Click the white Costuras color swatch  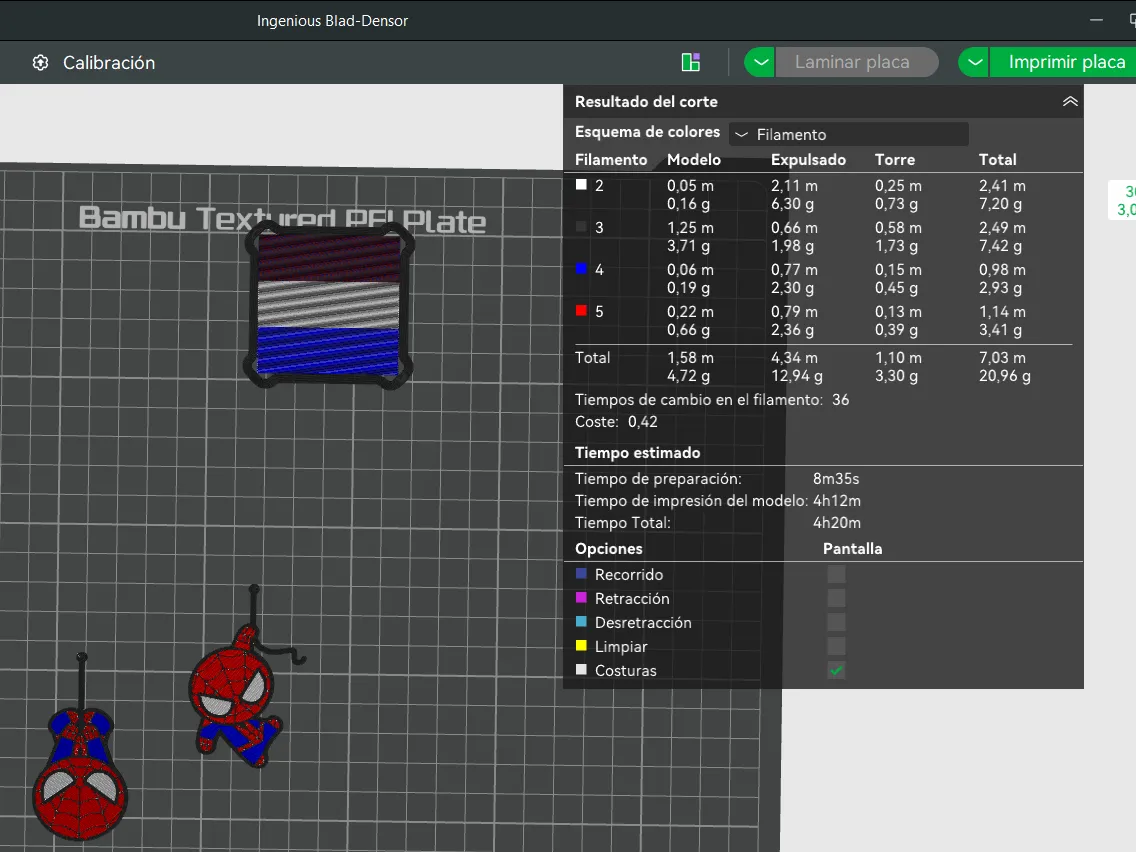coord(581,669)
